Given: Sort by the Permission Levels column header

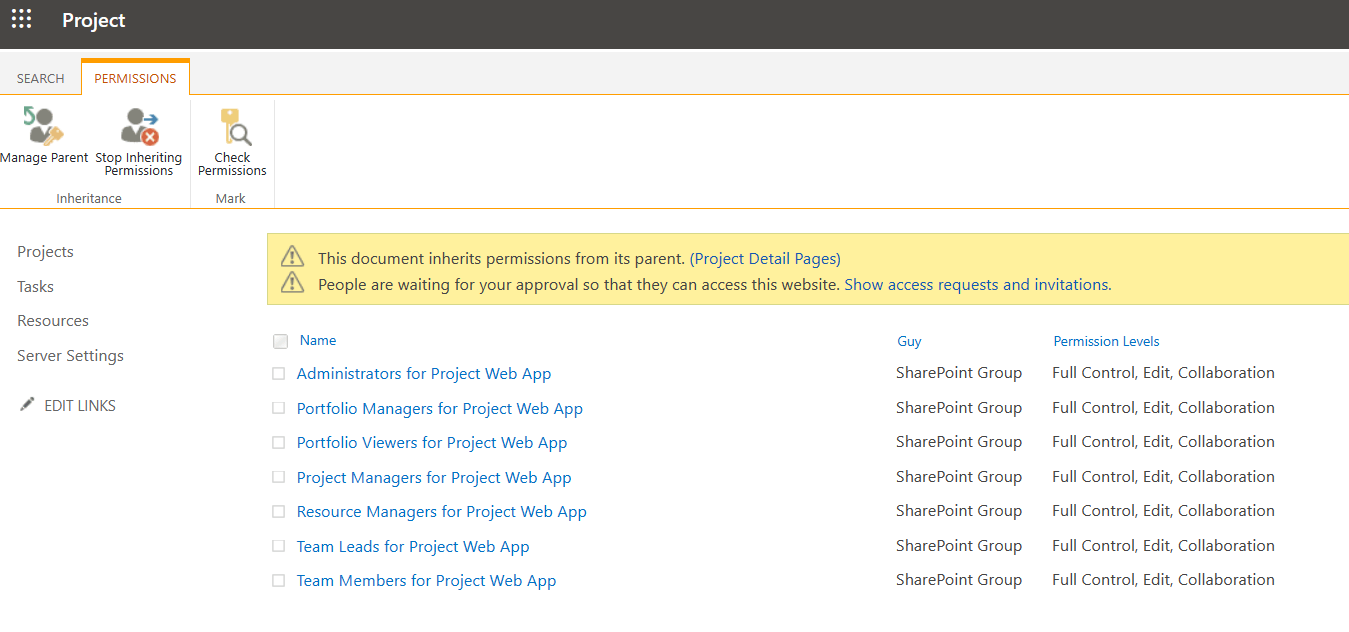Looking at the screenshot, I should tap(1106, 341).
